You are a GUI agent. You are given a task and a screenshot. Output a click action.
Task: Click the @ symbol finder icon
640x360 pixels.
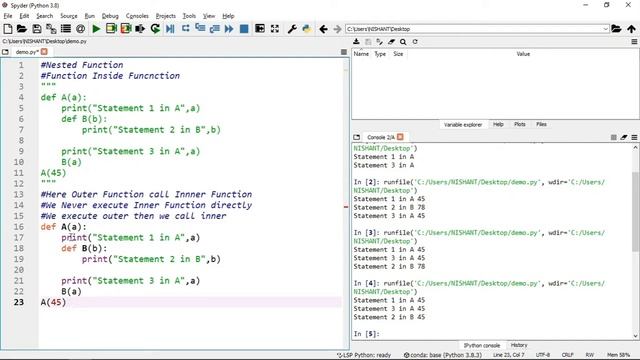(80, 29)
